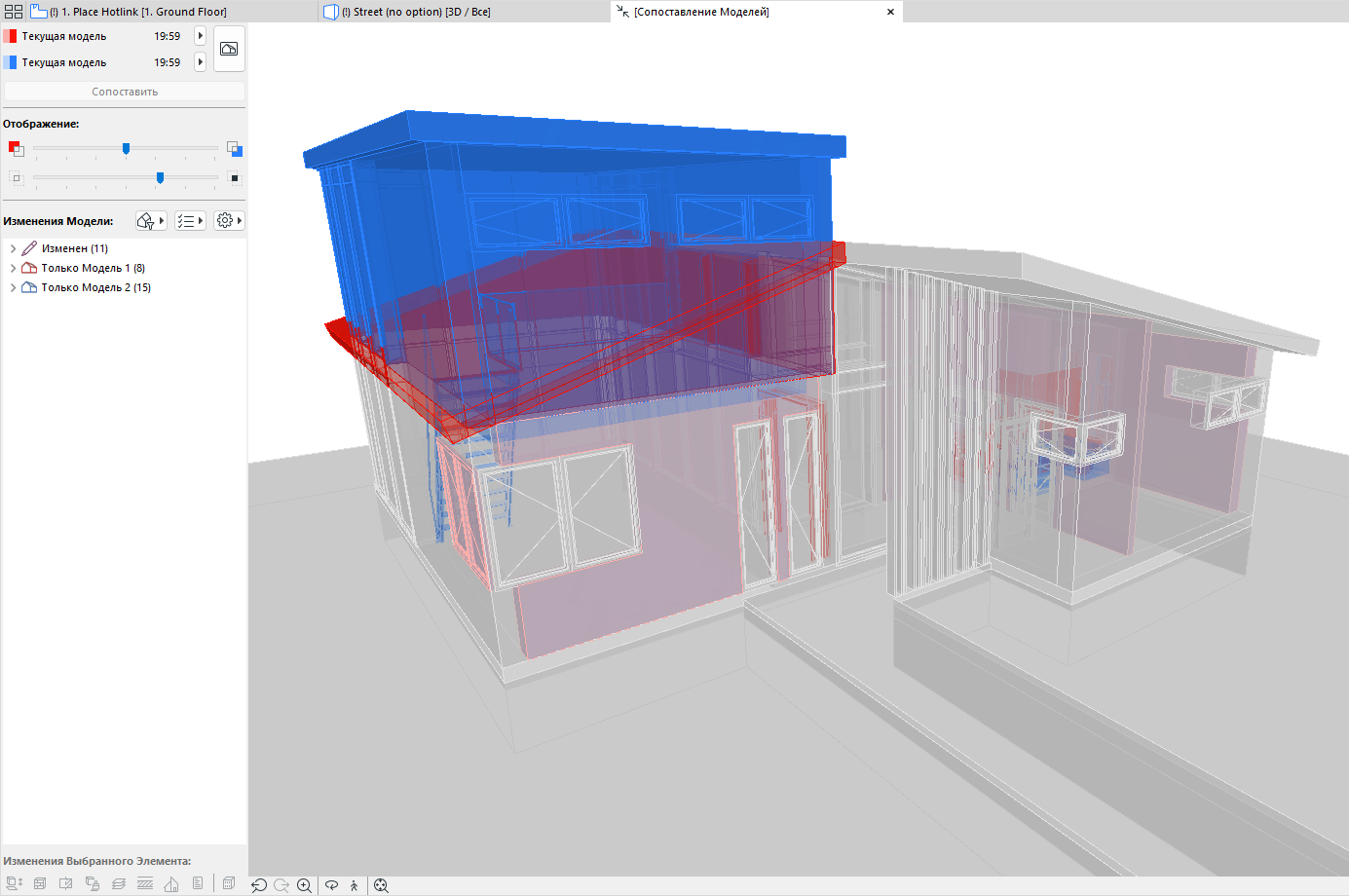
Task: Switch to the Street (no option) 3D tab
Action: [465, 12]
